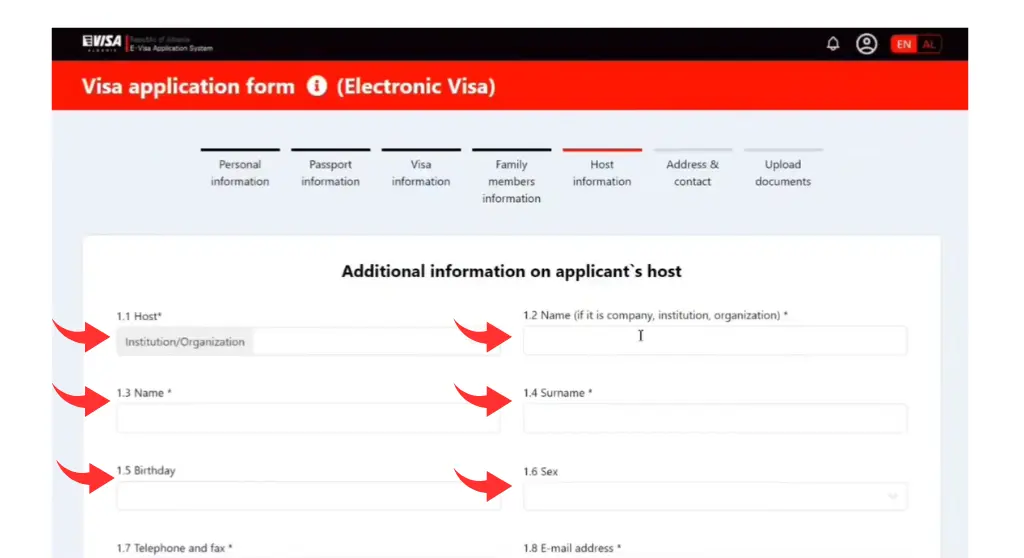
Task: Click the 1.2 company name input field
Action: 715,340
